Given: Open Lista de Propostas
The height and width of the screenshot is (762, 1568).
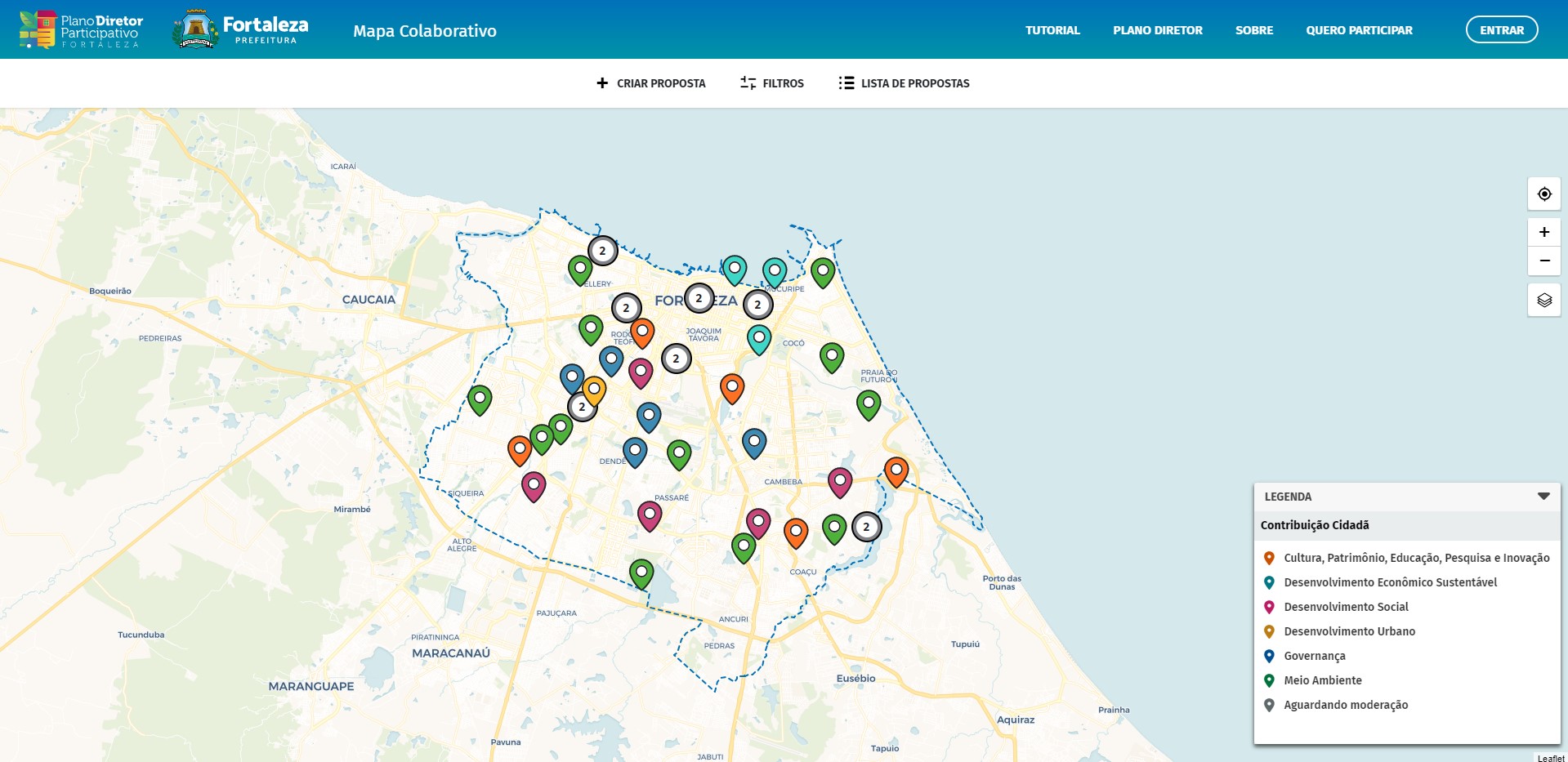Looking at the screenshot, I should pyautogui.click(x=904, y=83).
